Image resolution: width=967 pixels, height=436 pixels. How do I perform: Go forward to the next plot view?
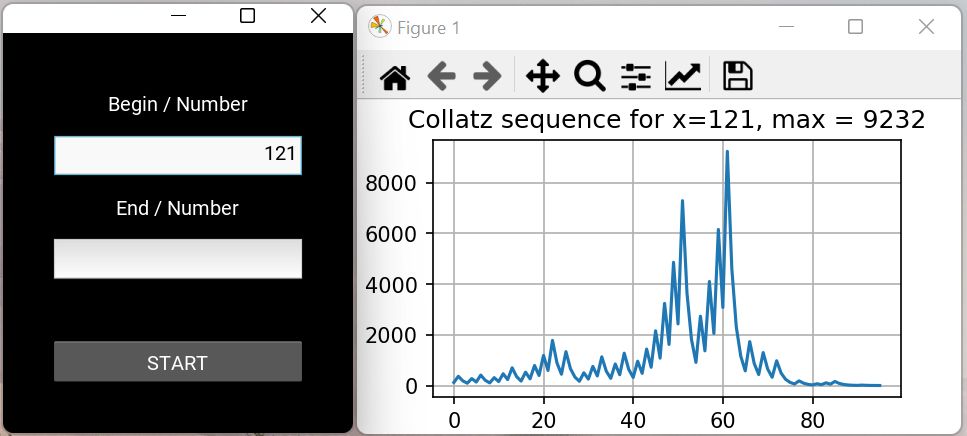[x=487, y=76]
